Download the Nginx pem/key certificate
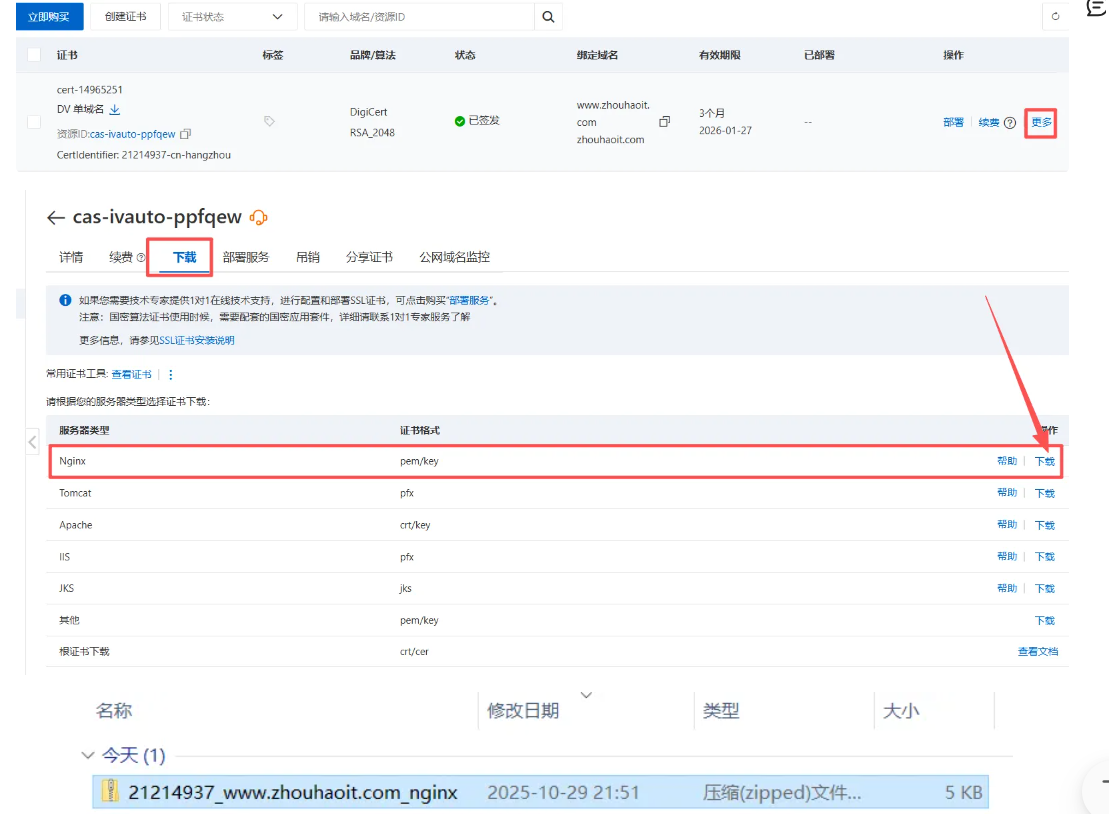 tap(1044, 462)
